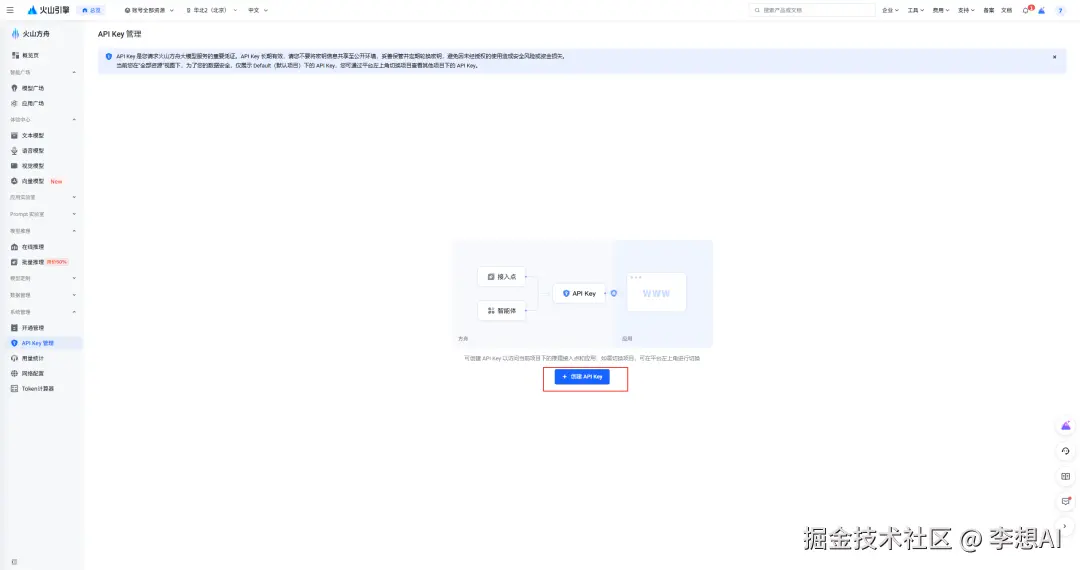Screen dimensions: 1080x570
Task: Click the blue volcano avatar icon in header
Action: tap(1042, 10)
